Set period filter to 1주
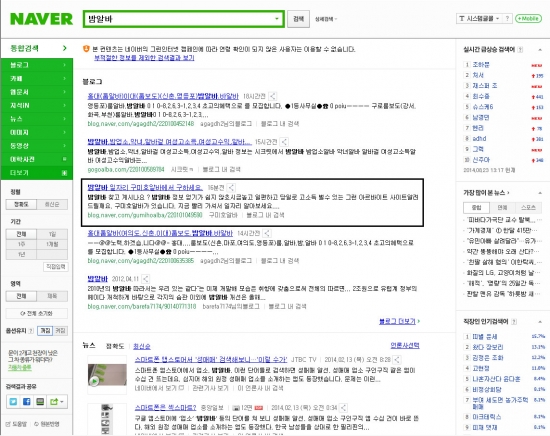The width and height of the screenshot is (550, 436). point(21,244)
